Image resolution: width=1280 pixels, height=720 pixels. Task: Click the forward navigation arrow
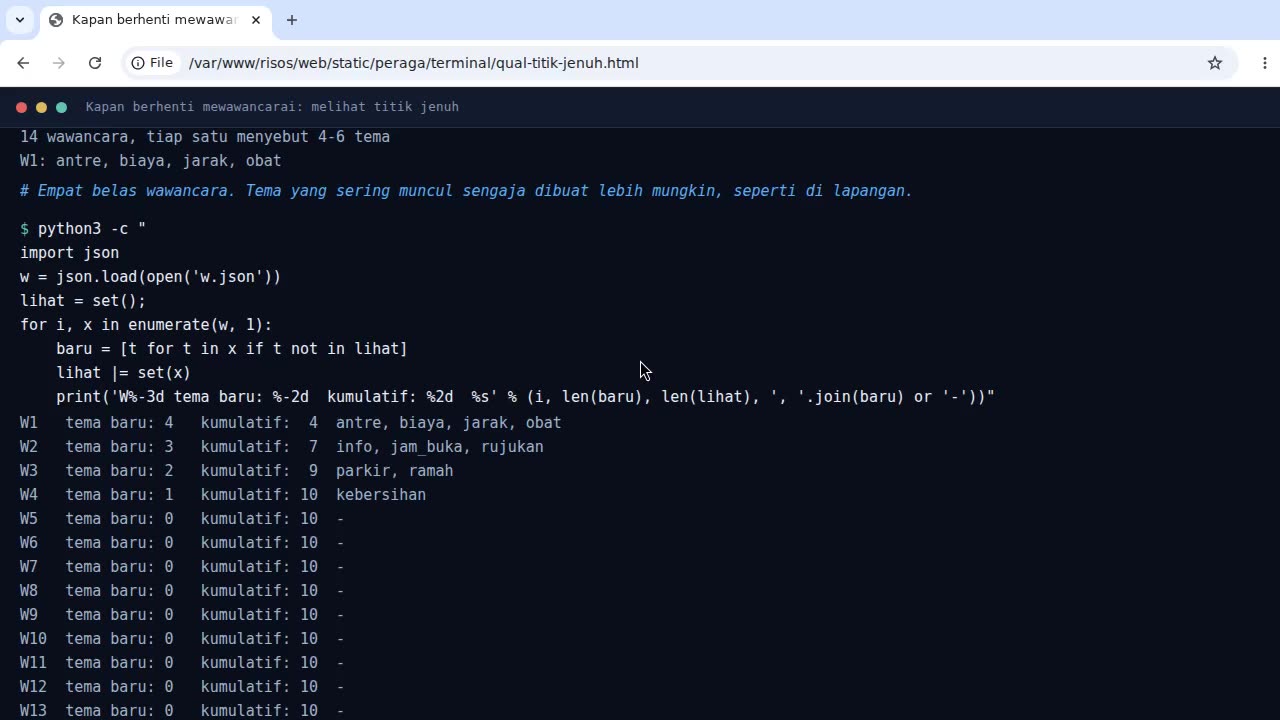59,63
